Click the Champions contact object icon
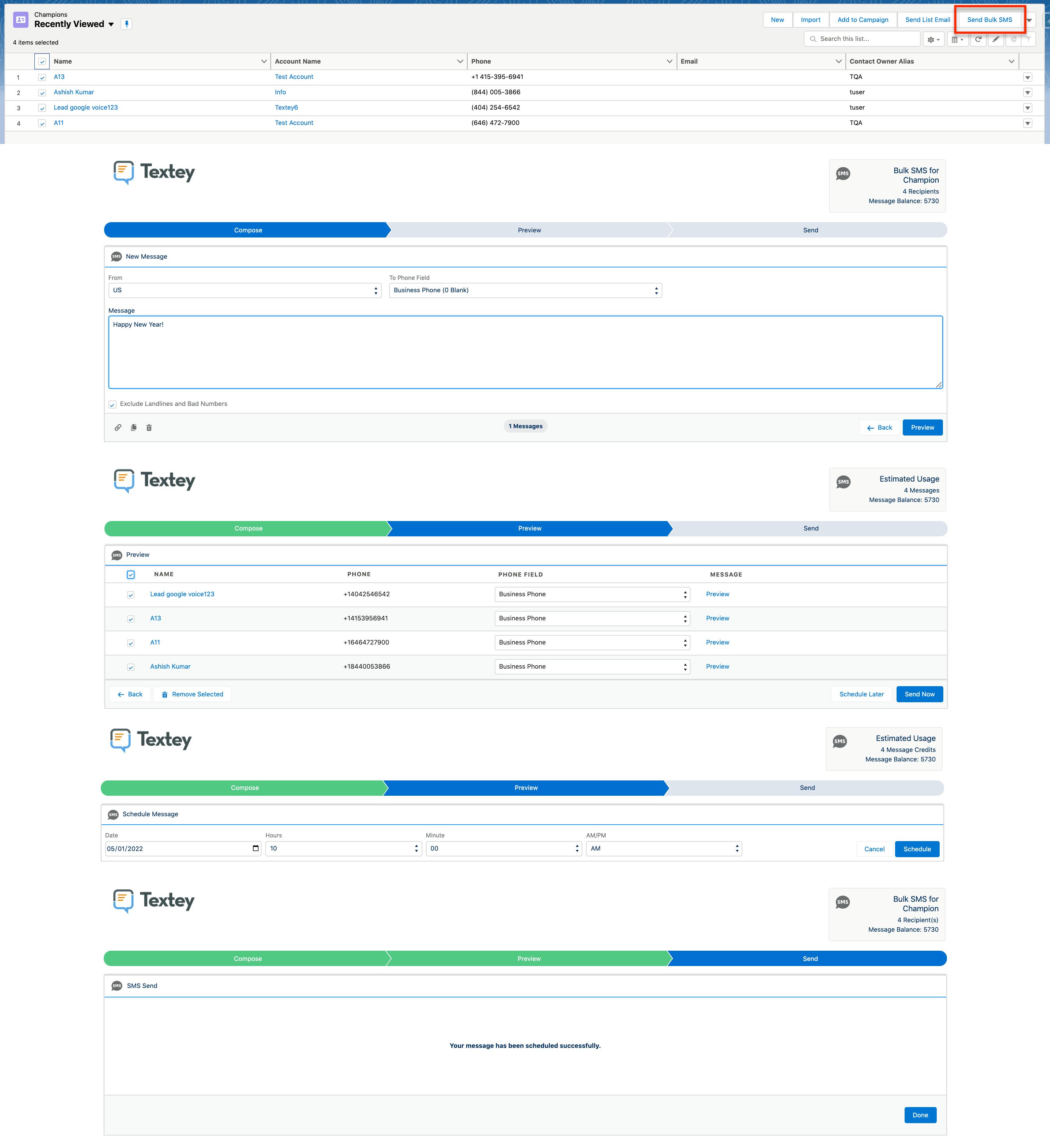The width and height of the screenshot is (1050, 1148). (x=20, y=19)
